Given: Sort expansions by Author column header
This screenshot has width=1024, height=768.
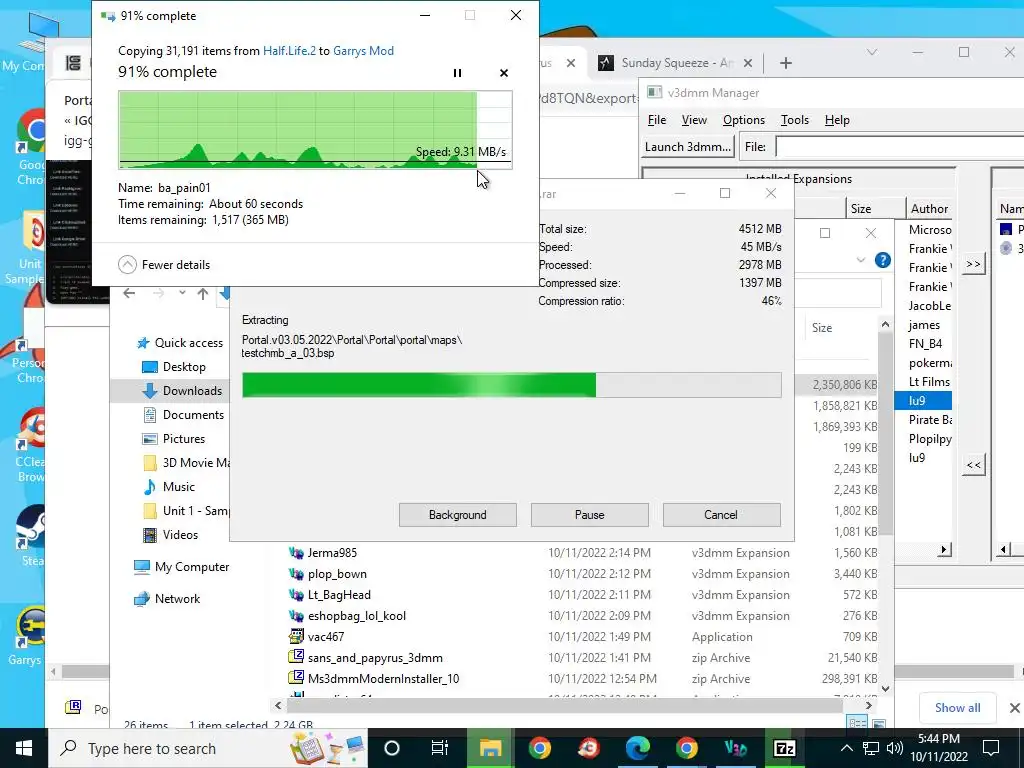Looking at the screenshot, I should coord(929,208).
